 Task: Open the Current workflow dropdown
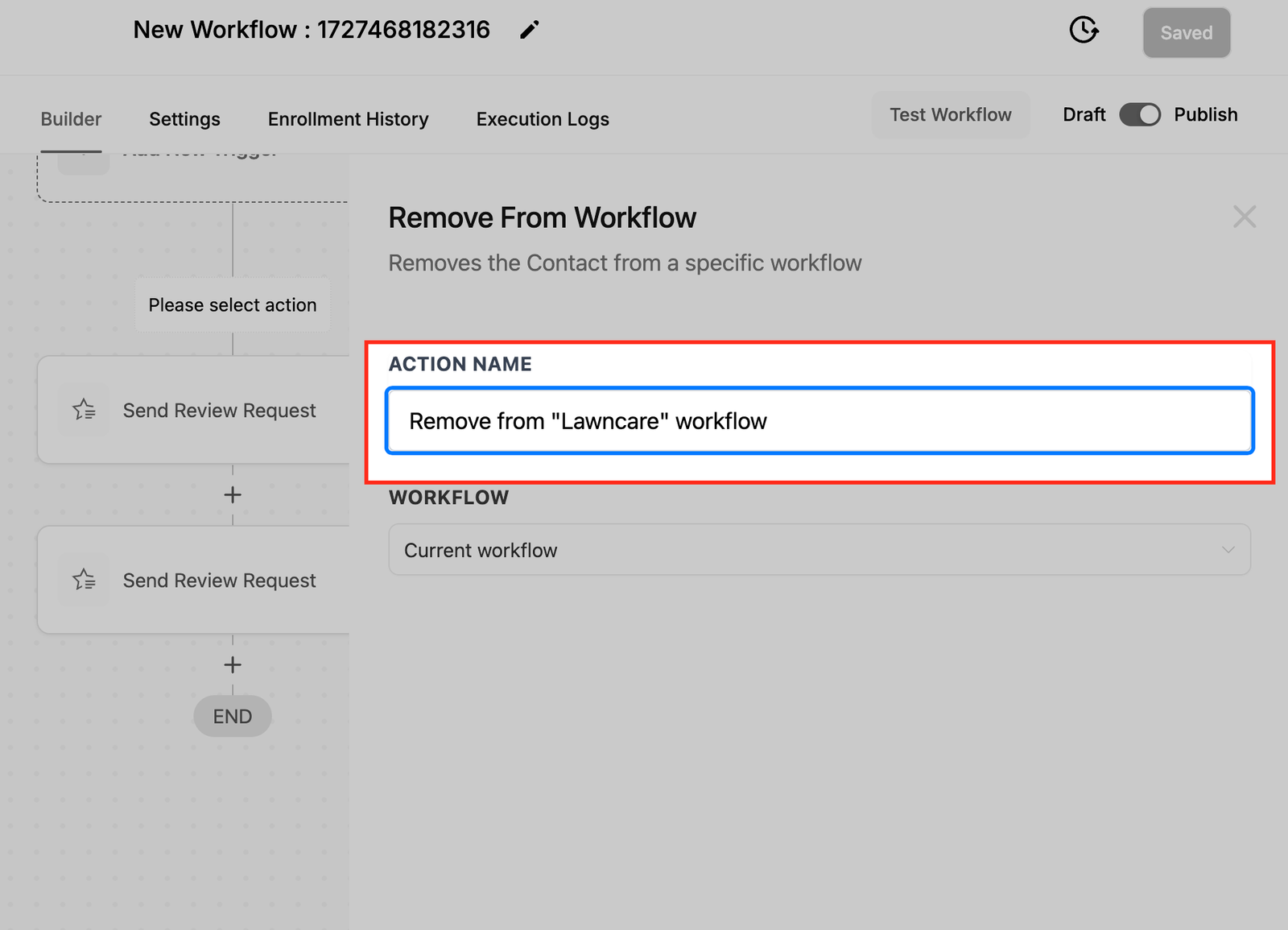pos(819,550)
